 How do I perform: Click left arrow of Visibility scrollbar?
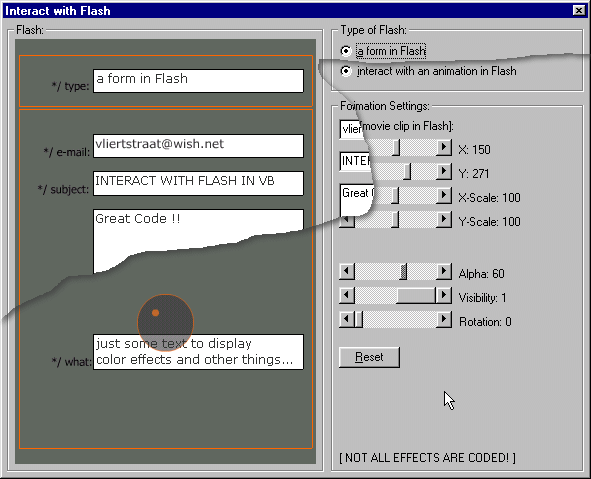pos(347,295)
